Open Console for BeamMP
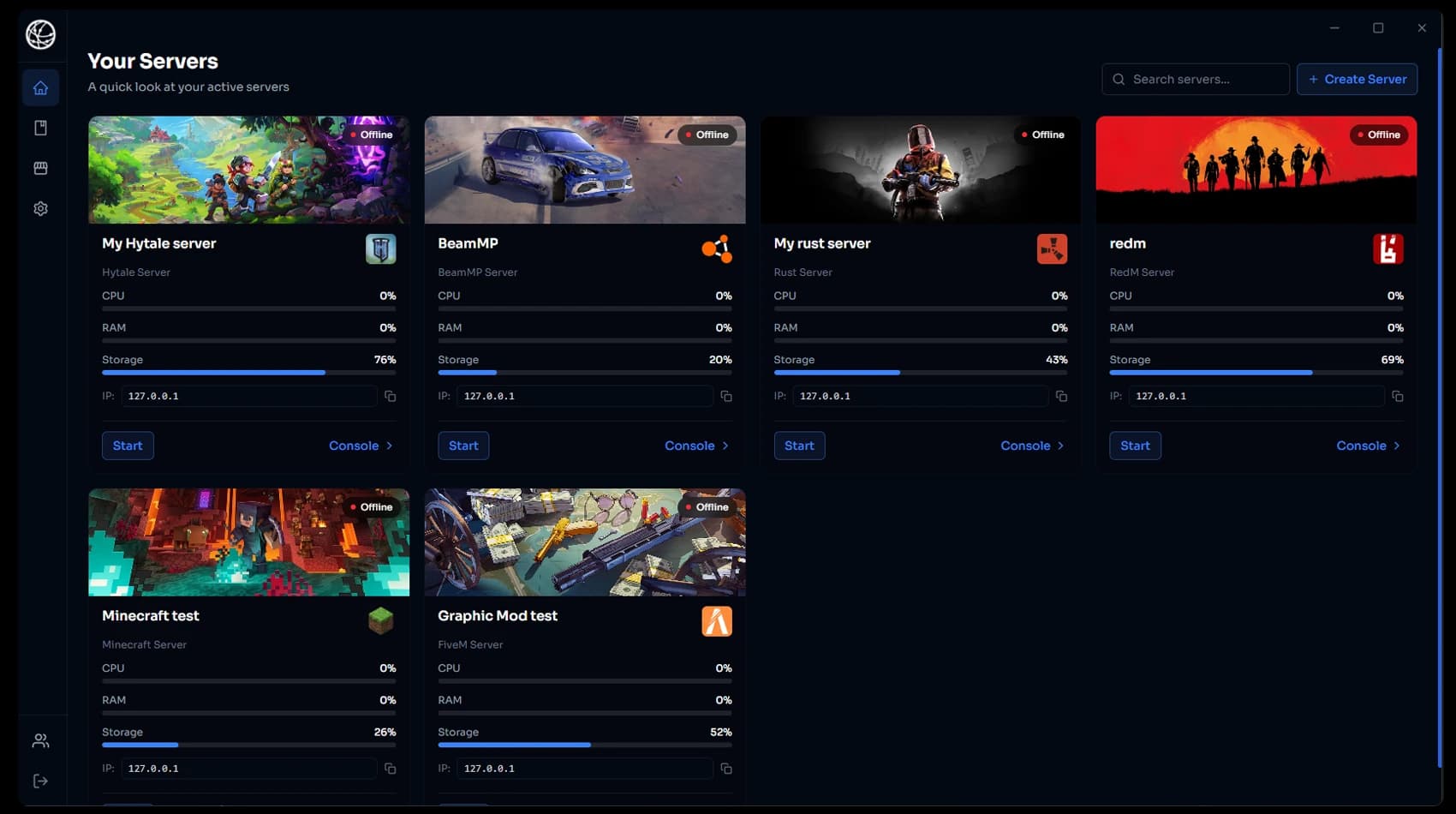Screen dimensions: 1456x814 pyautogui.click(x=696, y=446)
